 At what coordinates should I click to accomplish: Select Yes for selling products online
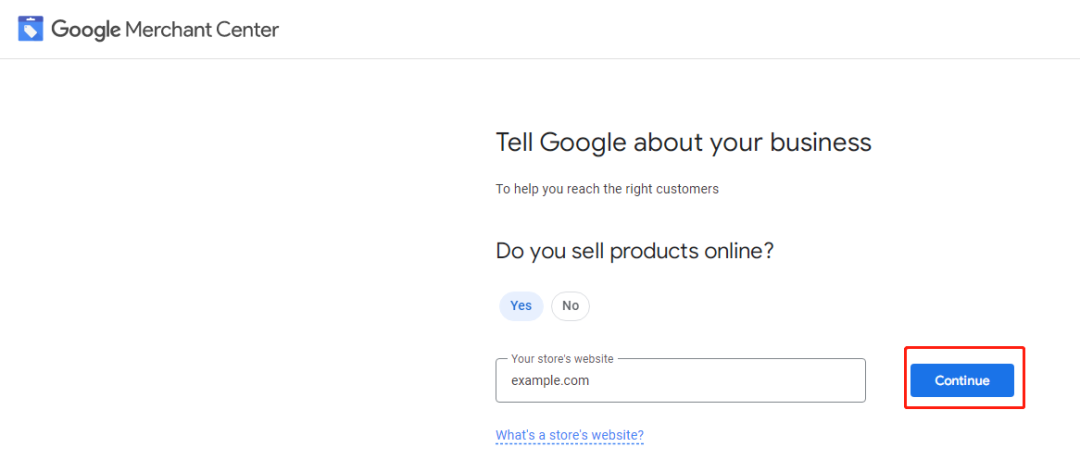pyautogui.click(x=521, y=306)
